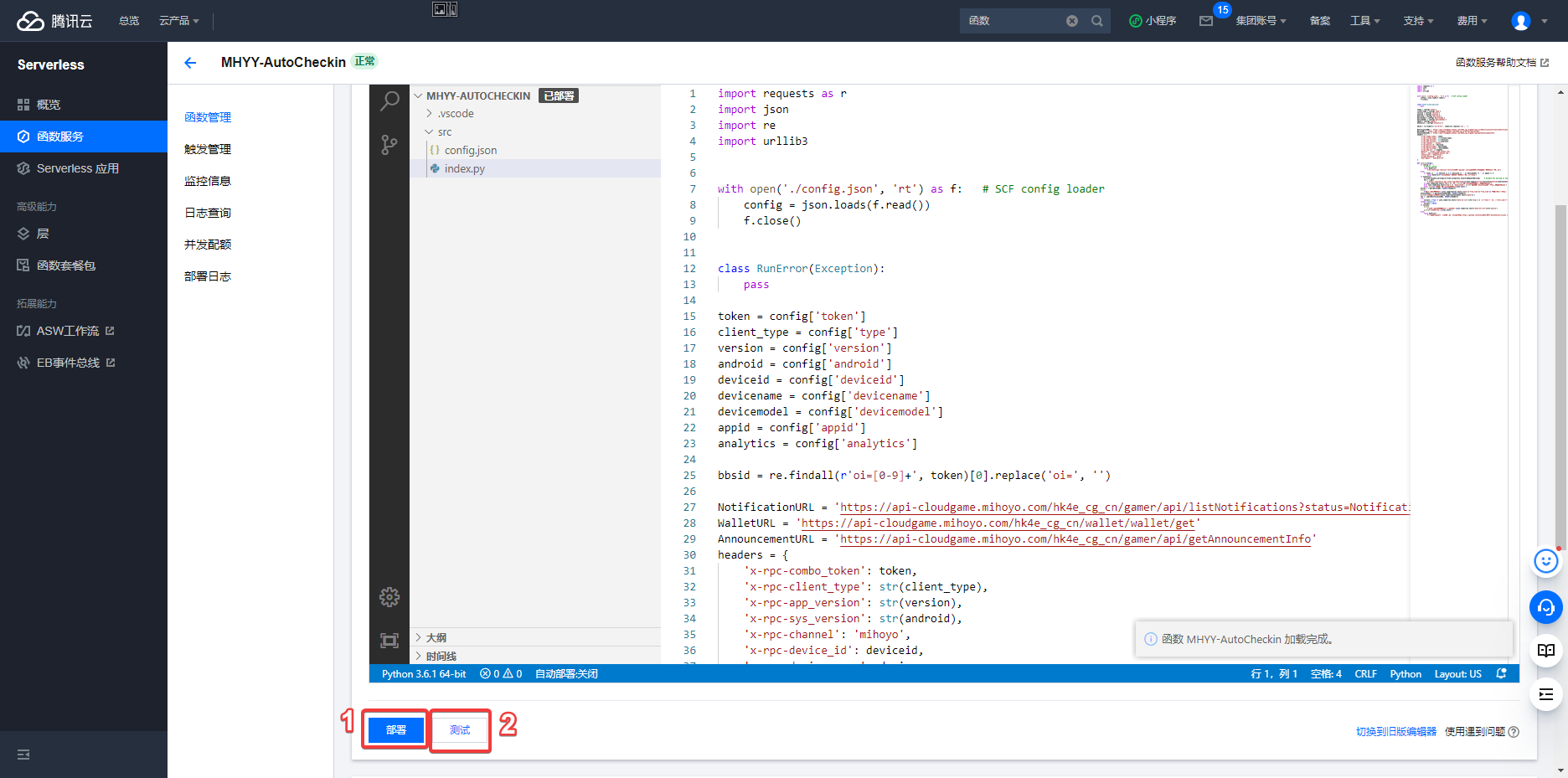1568x778 pixels.
Task: Click the search icon in editor activity bar
Action: (389, 101)
